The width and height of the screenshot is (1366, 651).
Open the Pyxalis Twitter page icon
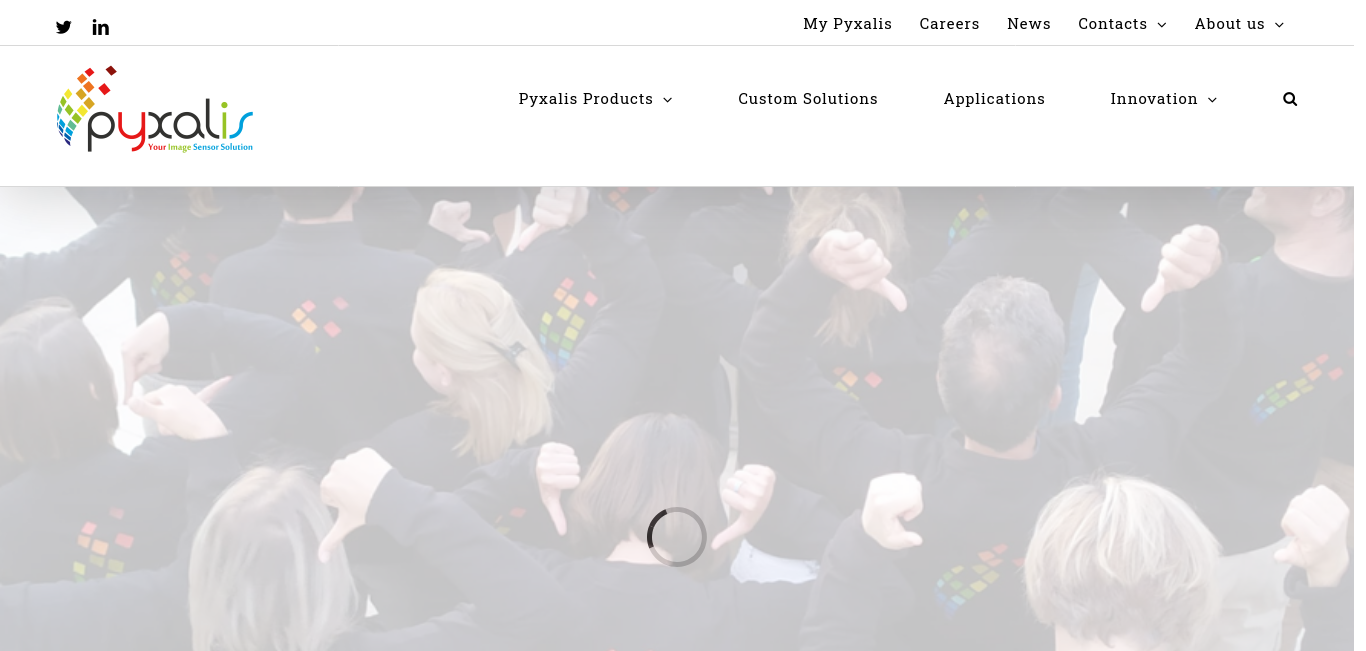64,27
